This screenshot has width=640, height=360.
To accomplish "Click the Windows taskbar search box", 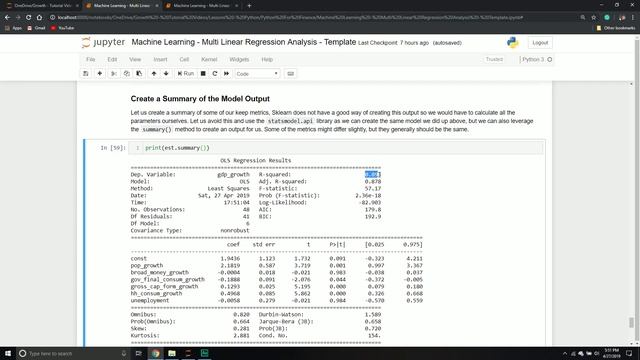I will [x=73, y=353].
